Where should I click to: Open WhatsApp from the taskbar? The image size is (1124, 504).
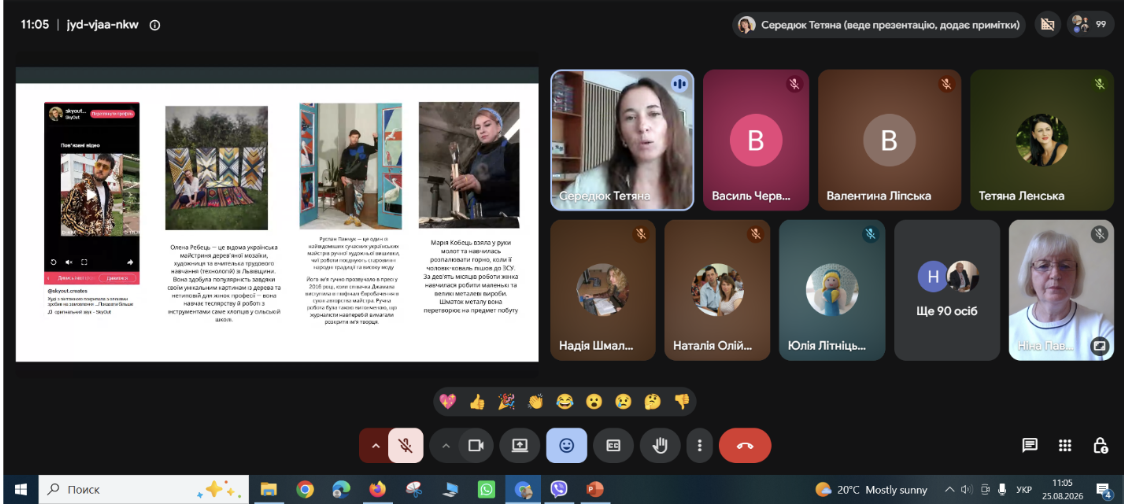[x=486, y=489]
